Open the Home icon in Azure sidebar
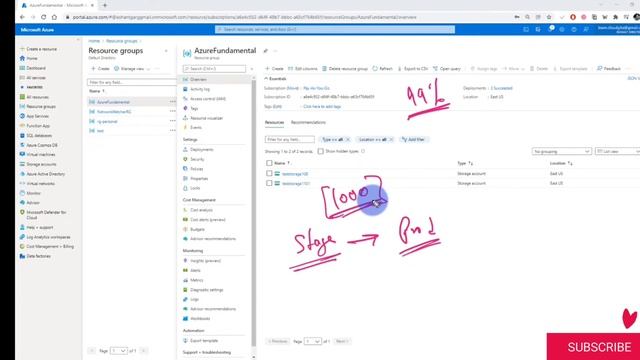The image size is (640, 360). point(22,58)
